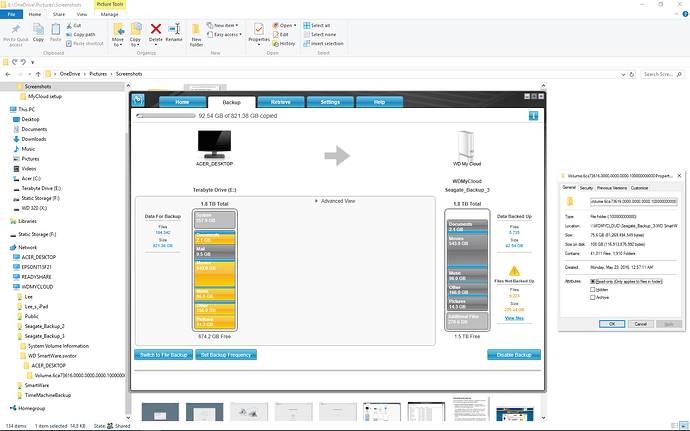This screenshot has width=690, height=431.
Task: Click Paste shortcut in the ribbon
Action: tap(84, 44)
